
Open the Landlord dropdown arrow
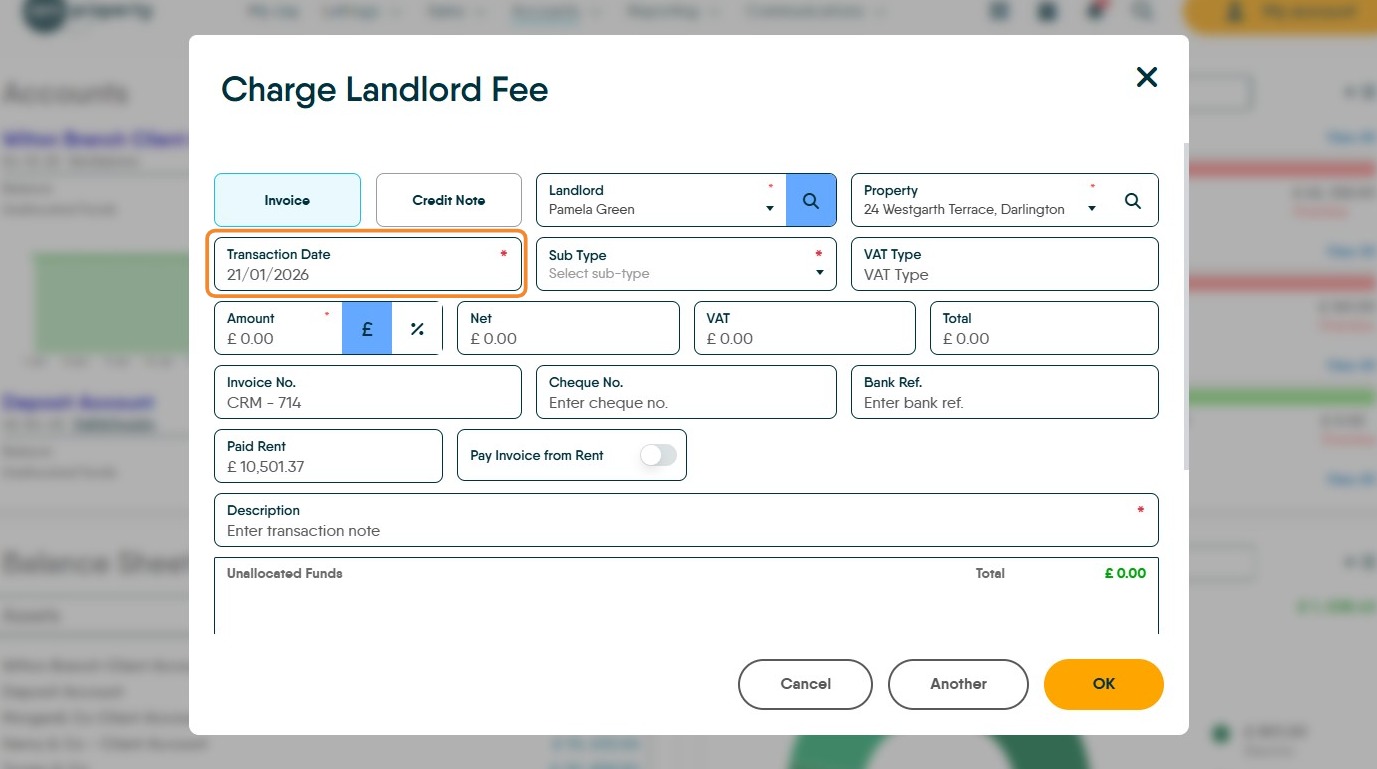tap(770, 209)
